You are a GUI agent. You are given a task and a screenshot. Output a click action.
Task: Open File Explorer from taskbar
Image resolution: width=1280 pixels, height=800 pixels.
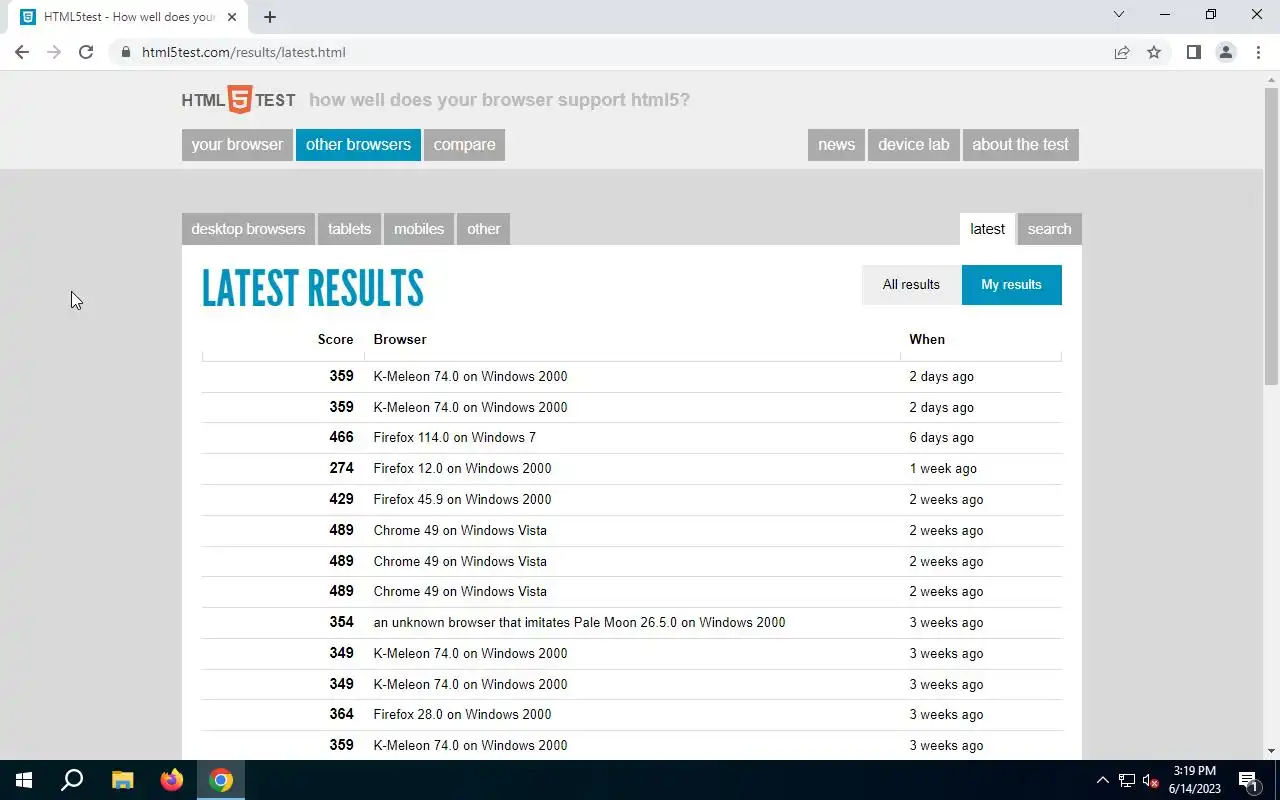[122, 780]
